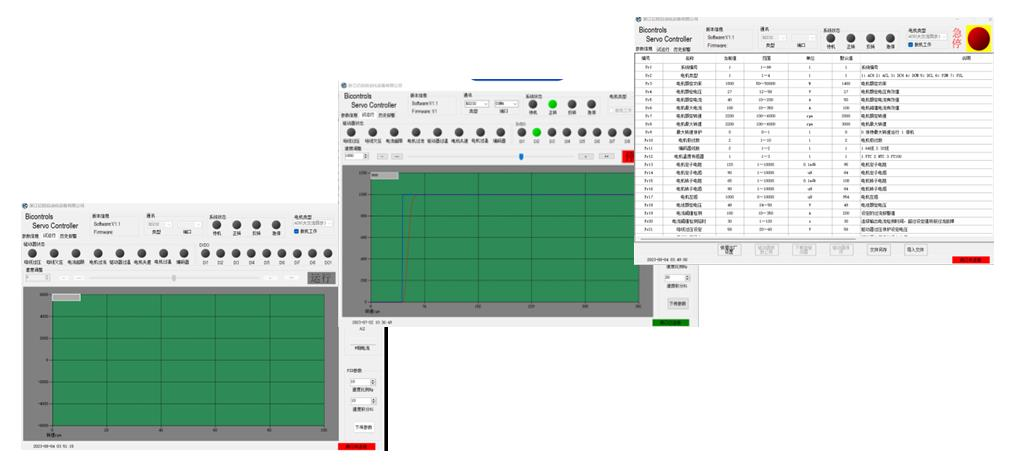Image resolution: width=1014 pixels, height=467 pixels.
Task: Click 母线过压 bus overvoltage lamp in empty-graph window
Action: 32,254
